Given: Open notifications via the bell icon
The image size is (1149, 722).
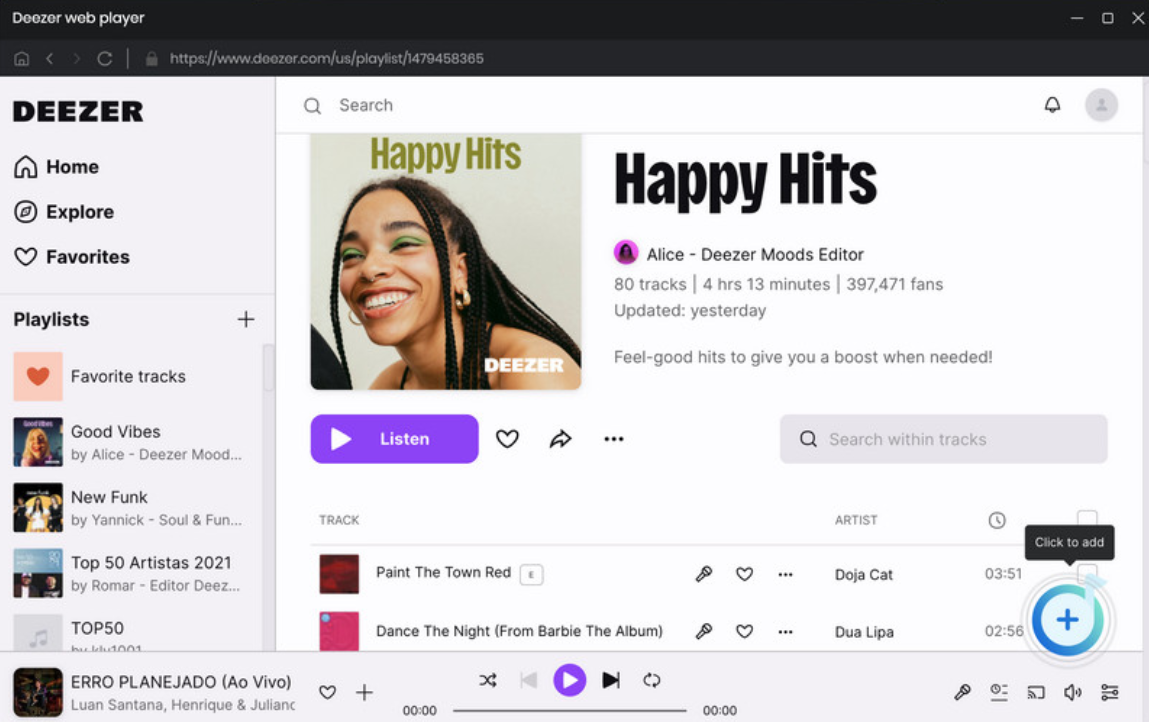Looking at the screenshot, I should pos(1052,105).
